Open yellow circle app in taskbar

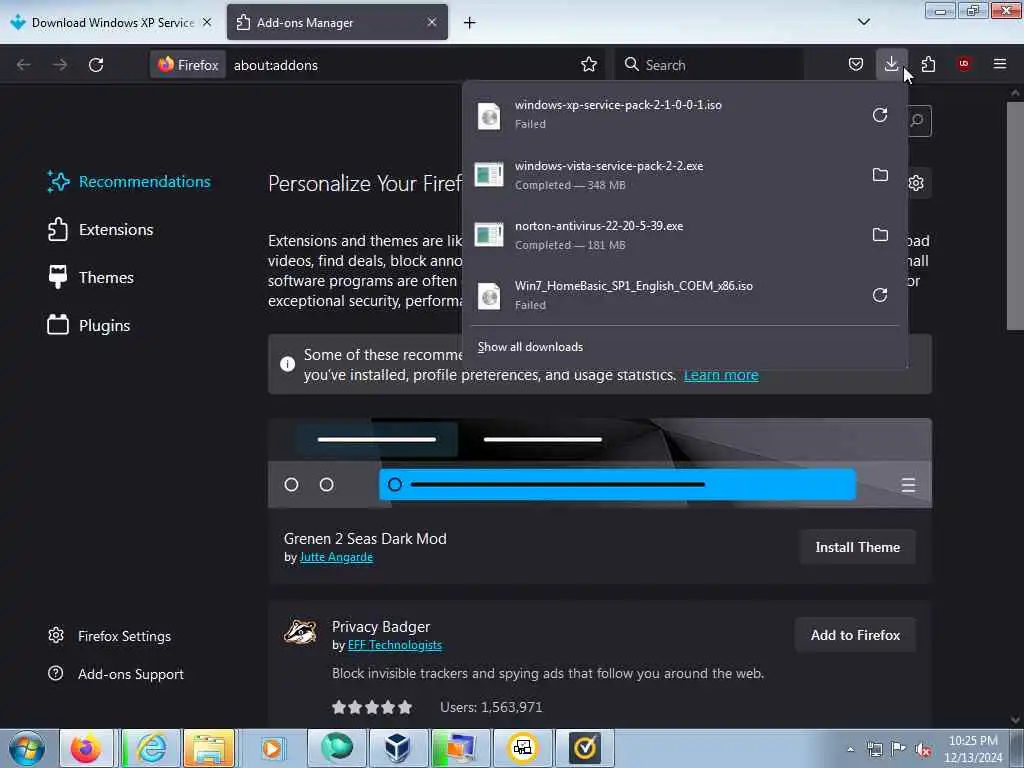[x=522, y=748]
